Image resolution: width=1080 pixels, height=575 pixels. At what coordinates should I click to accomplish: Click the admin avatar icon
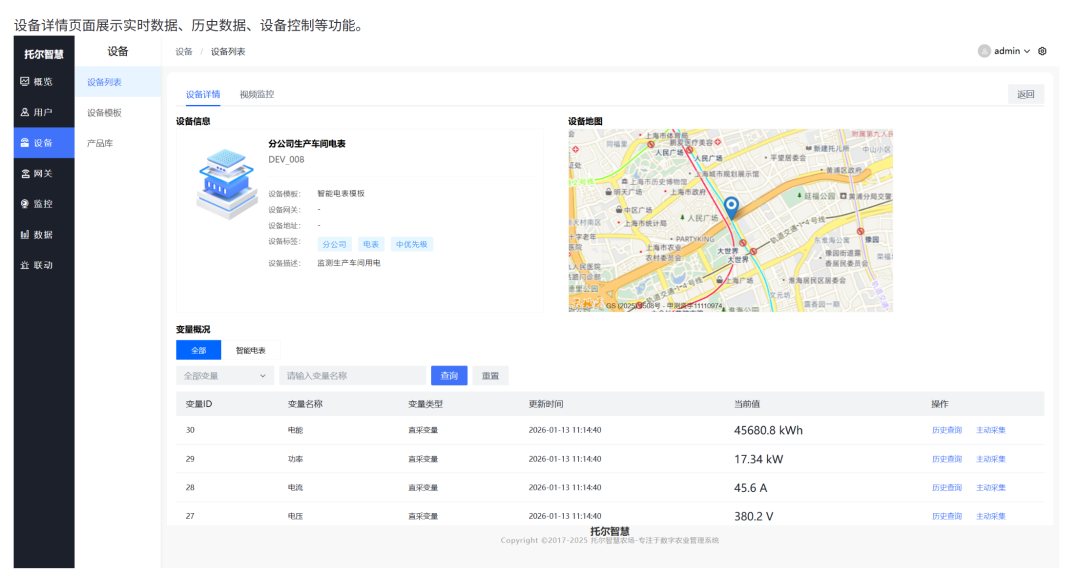[984, 51]
